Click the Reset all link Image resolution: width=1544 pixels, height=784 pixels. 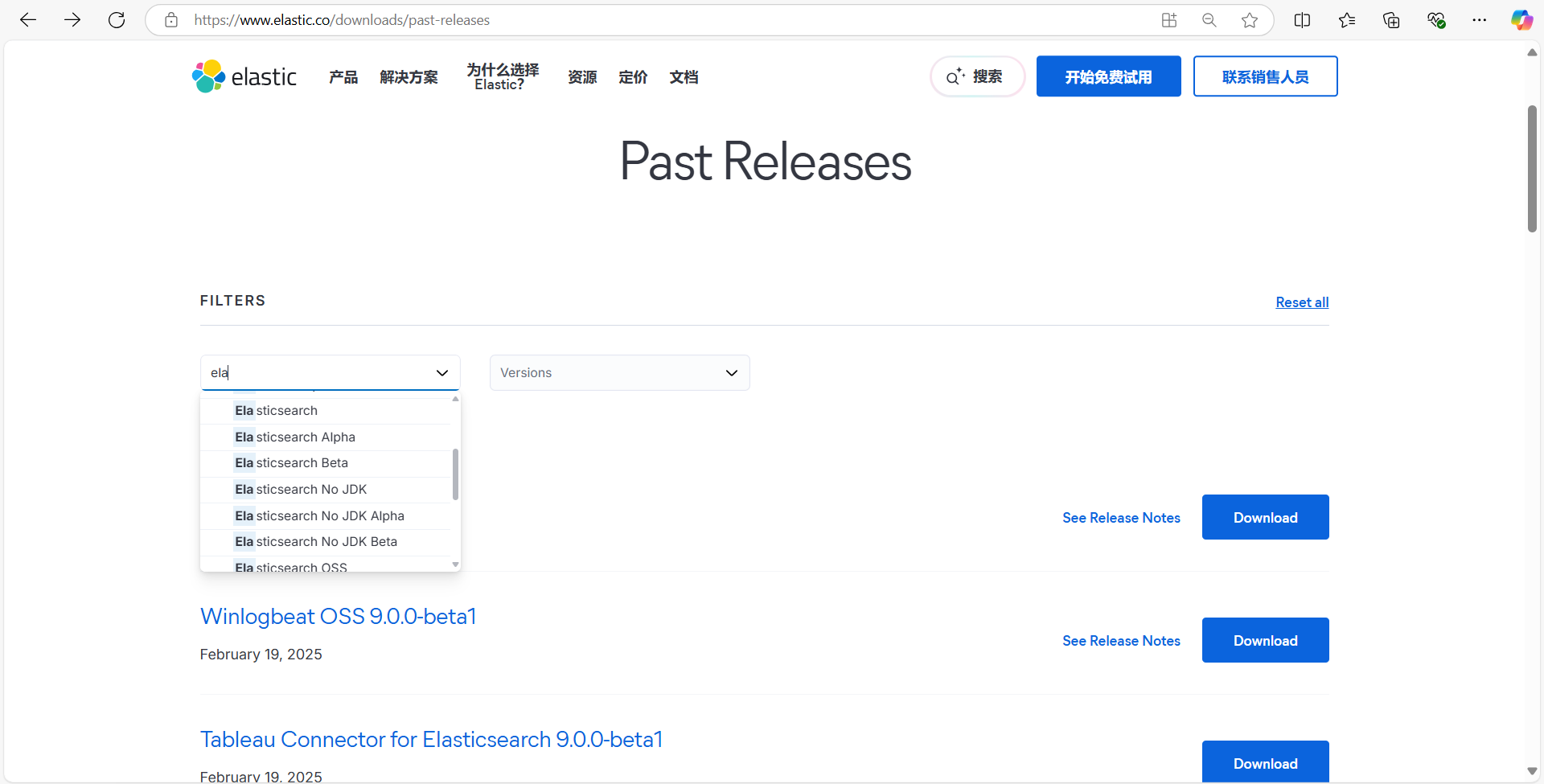tap(1302, 302)
